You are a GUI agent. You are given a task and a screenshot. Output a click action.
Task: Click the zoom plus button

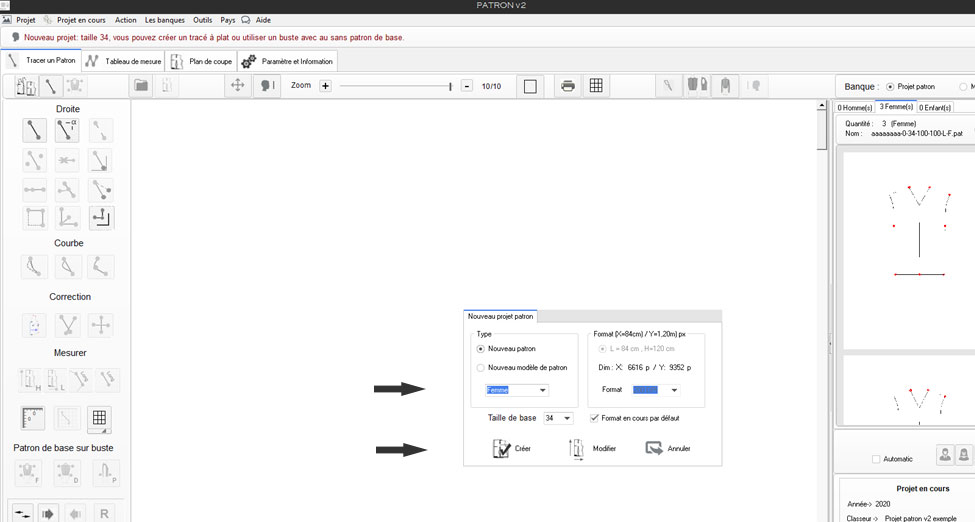point(325,86)
